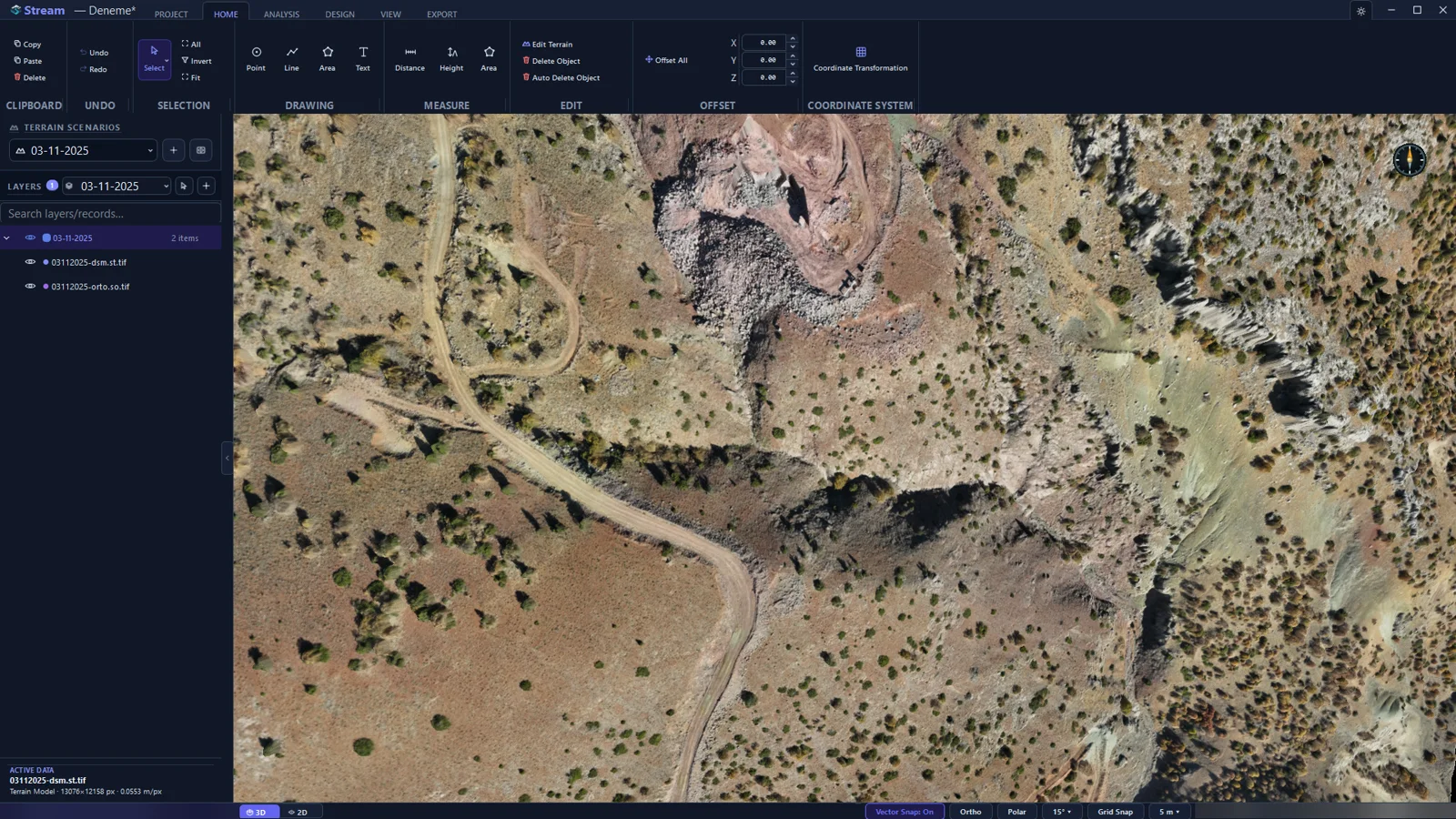Click in the Search layers/records field

110,214
